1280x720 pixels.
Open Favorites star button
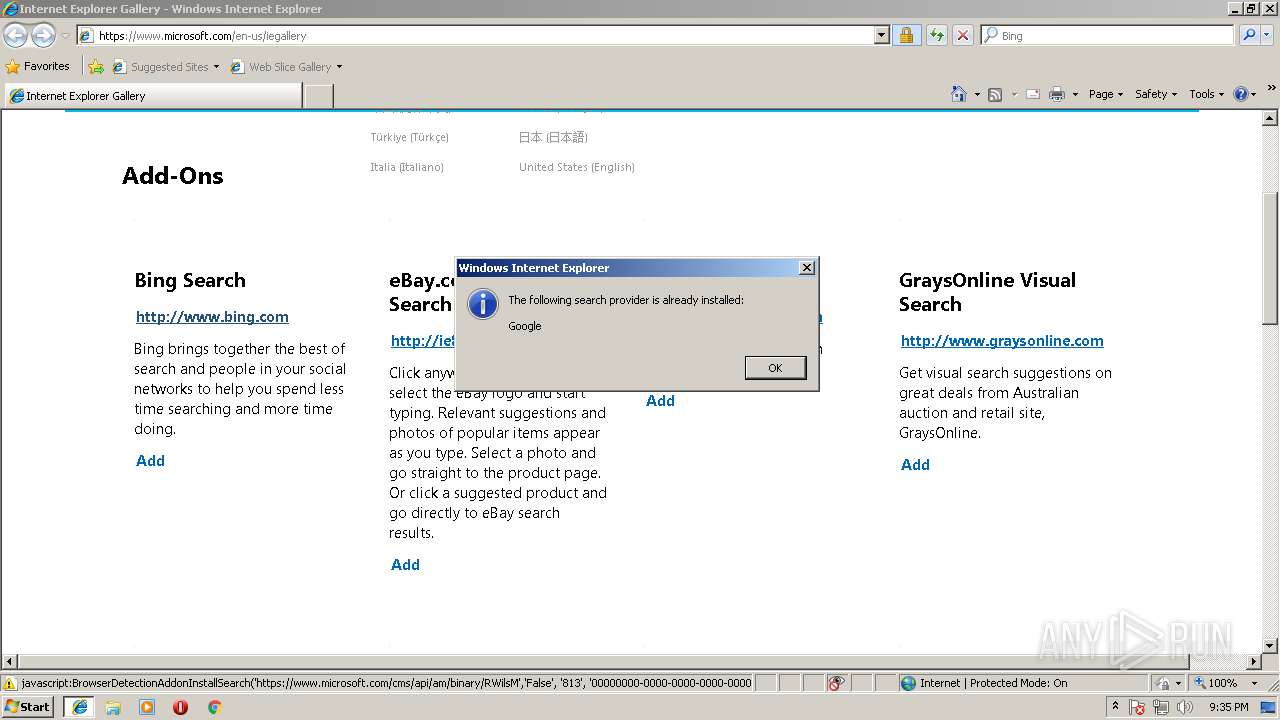(37, 66)
